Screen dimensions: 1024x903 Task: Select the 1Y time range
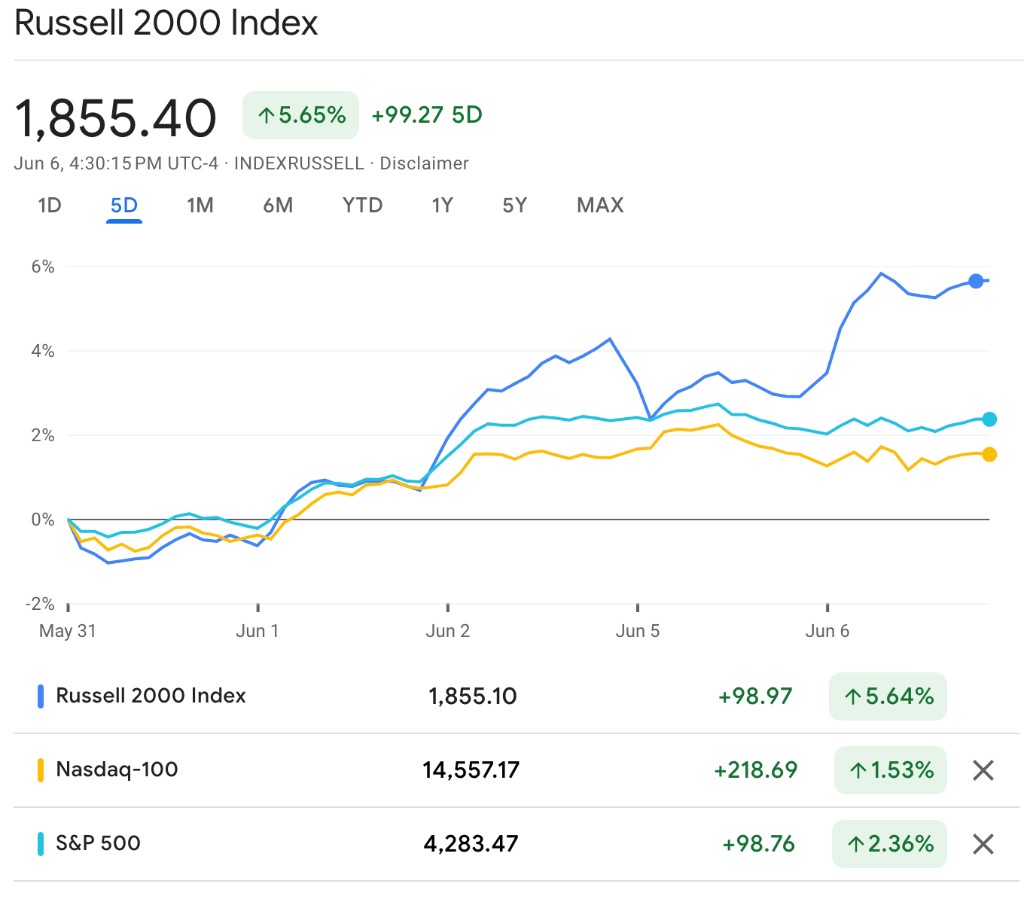(x=442, y=205)
